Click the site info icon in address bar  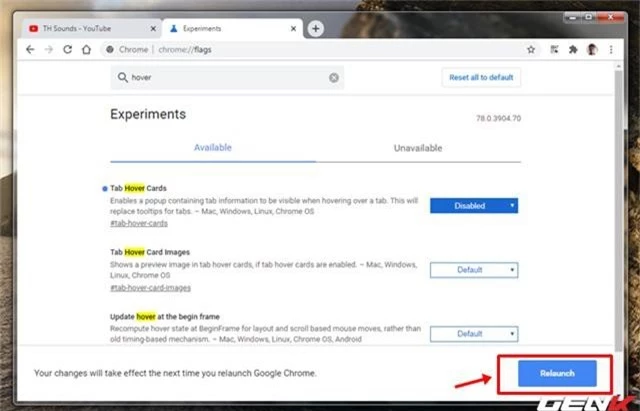[110, 49]
